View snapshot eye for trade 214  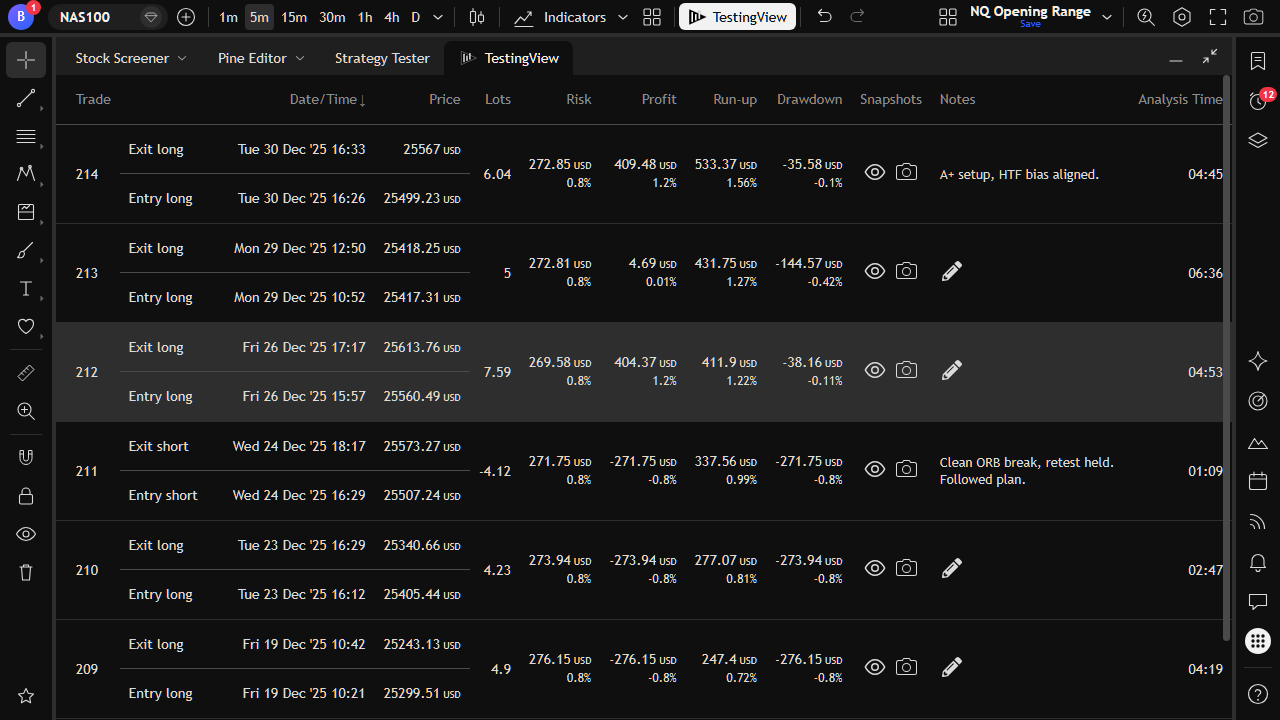point(875,172)
